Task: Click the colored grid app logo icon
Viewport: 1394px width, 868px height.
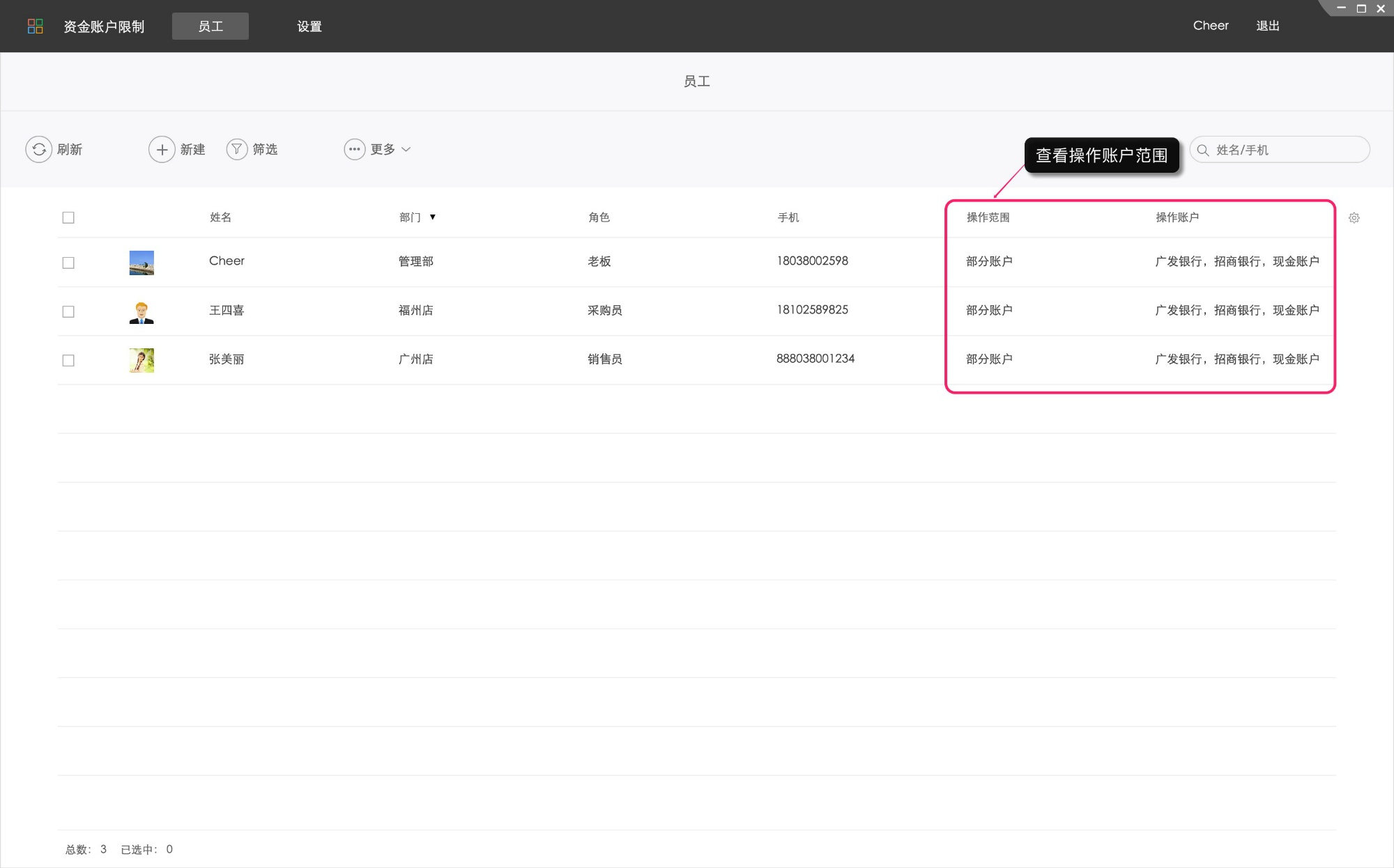Action: [35, 26]
